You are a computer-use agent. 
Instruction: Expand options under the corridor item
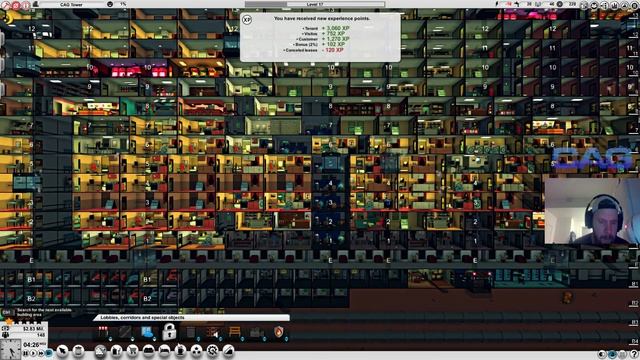(x=132, y=339)
